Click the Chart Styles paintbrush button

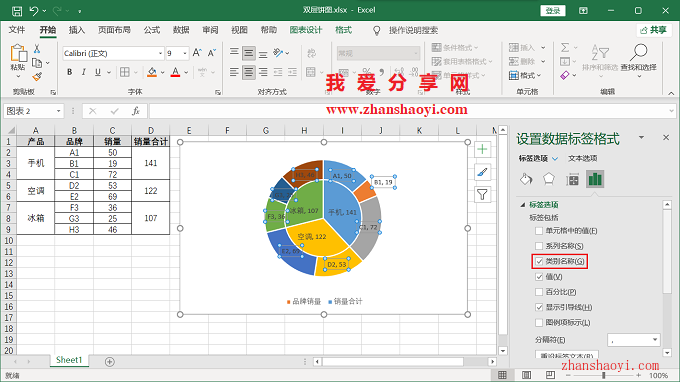482,172
